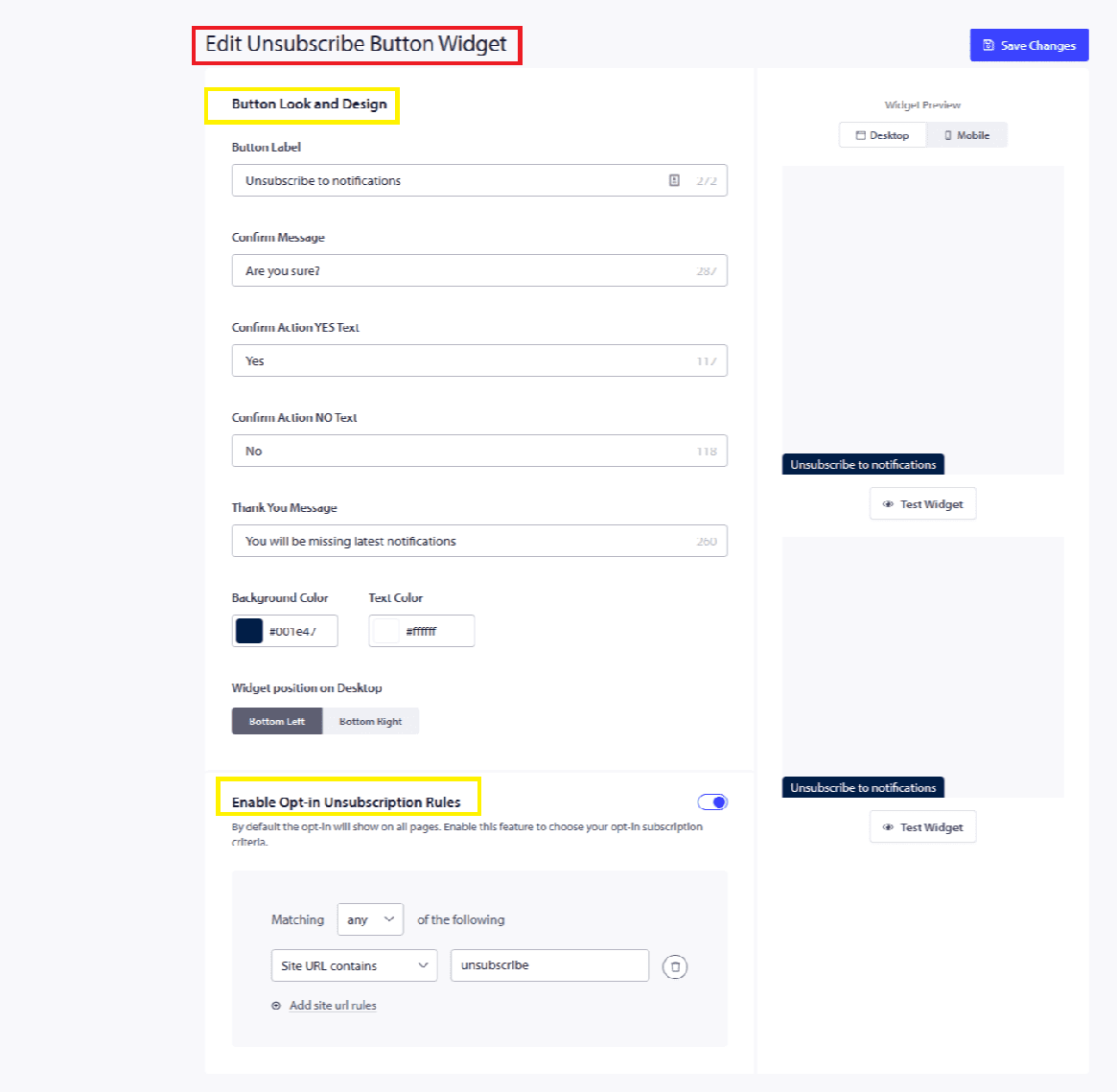The image size is (1117, 1092).
Task: Click the eye icon on second Test Widget
Action: pyautogui.click(x=888, y=827)
